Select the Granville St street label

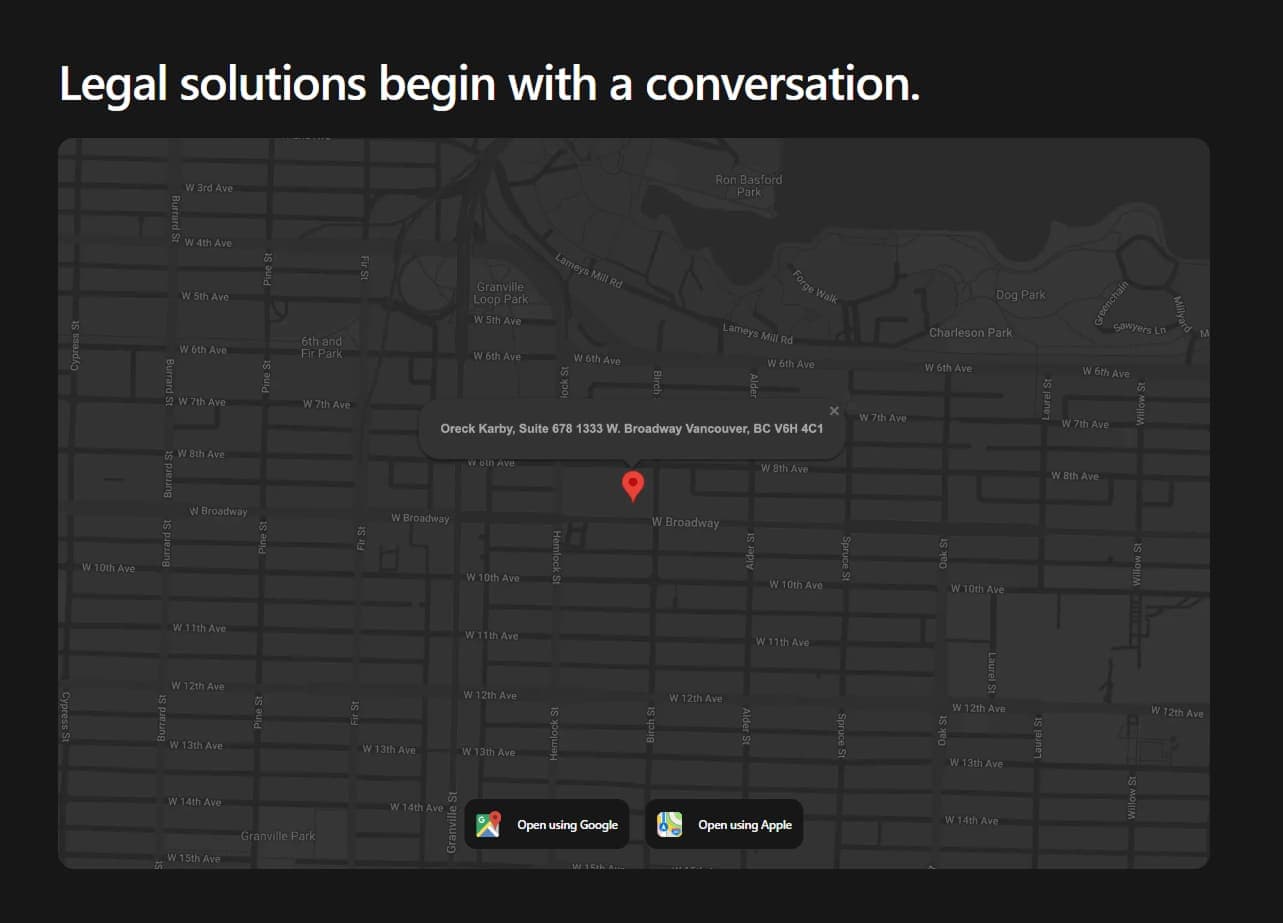coord(452,832)
